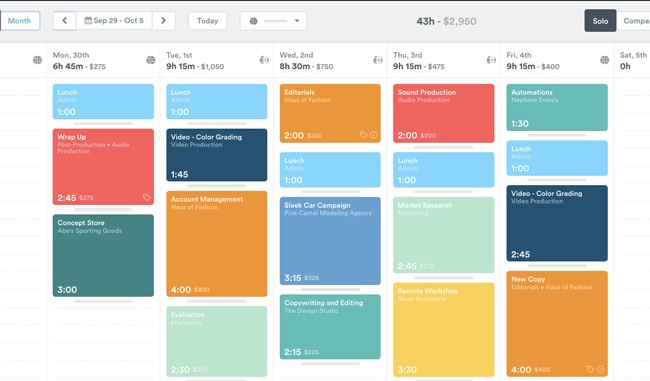
Task: Go to the next week
Action: (x=163, y=21)
